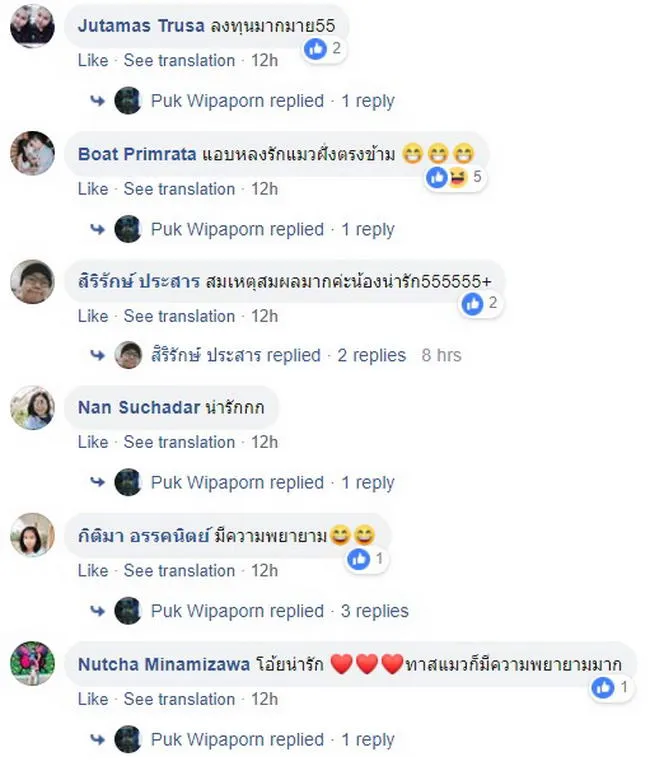Image resolution: width=650 pixels, height=766 pixels.
Task: Click the reply arrow under Jutamas Trusa's comment
Action: 98,101
